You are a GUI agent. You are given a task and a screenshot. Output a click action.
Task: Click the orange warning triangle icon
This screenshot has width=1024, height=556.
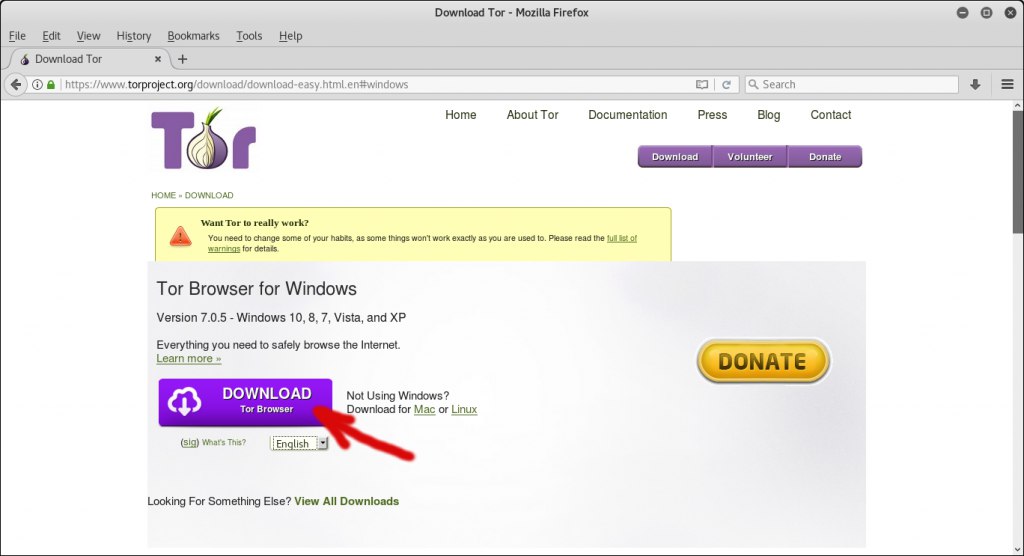tap(181, 236)
